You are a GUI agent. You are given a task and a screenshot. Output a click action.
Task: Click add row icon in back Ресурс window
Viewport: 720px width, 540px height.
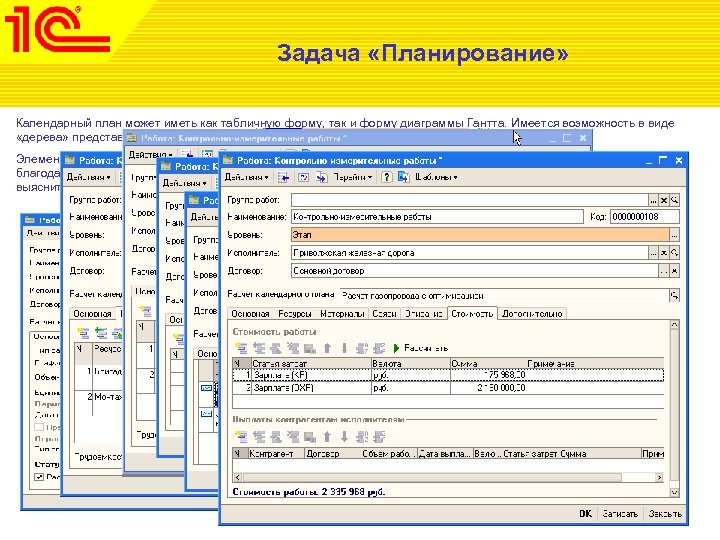83,333
